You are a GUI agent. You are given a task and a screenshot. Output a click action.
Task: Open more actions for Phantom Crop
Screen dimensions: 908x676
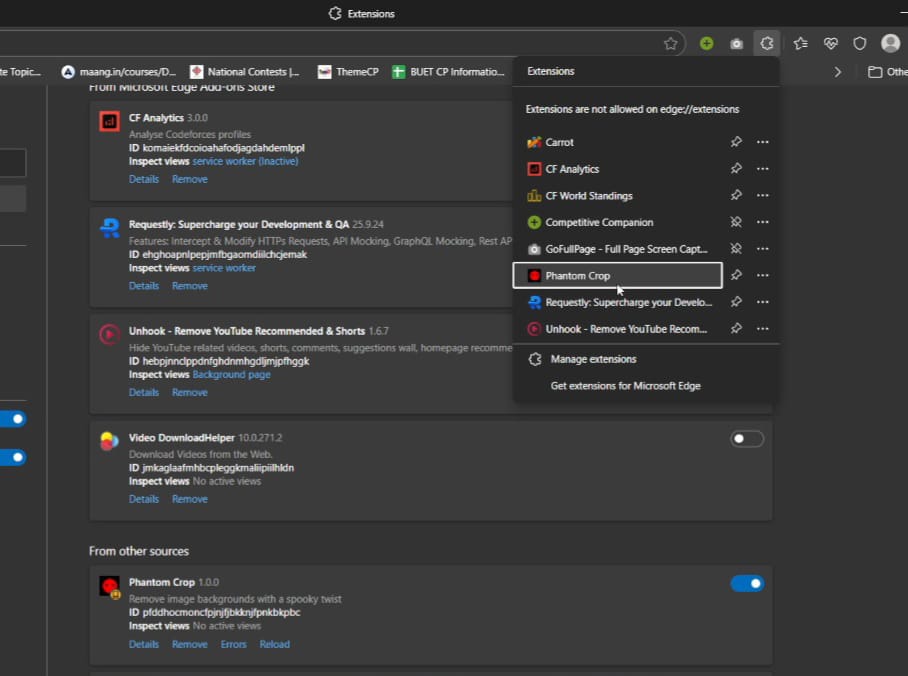tap(763, 275)
